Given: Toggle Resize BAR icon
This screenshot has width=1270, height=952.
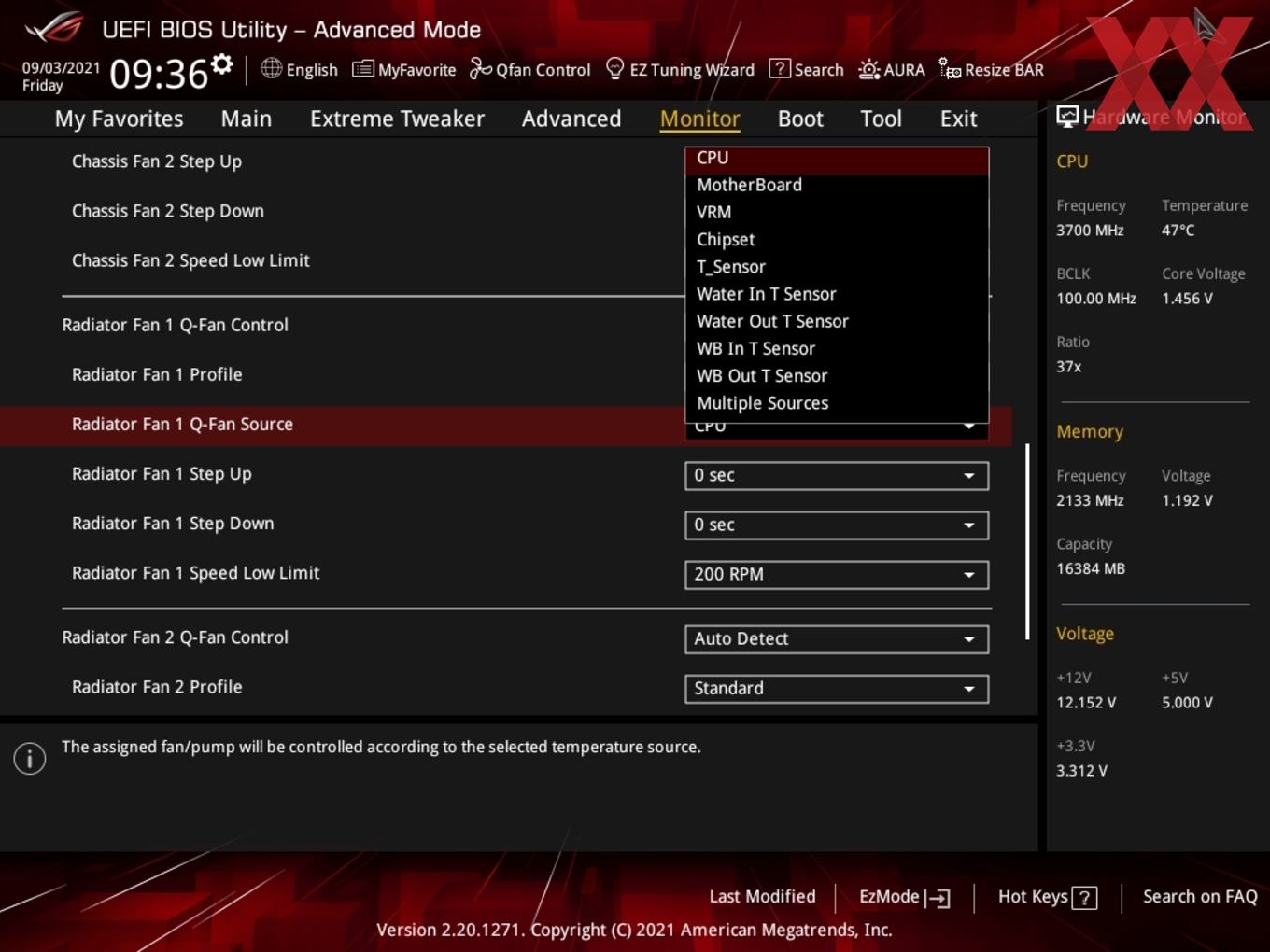Looking at the screenshot, I should (950, 69).
